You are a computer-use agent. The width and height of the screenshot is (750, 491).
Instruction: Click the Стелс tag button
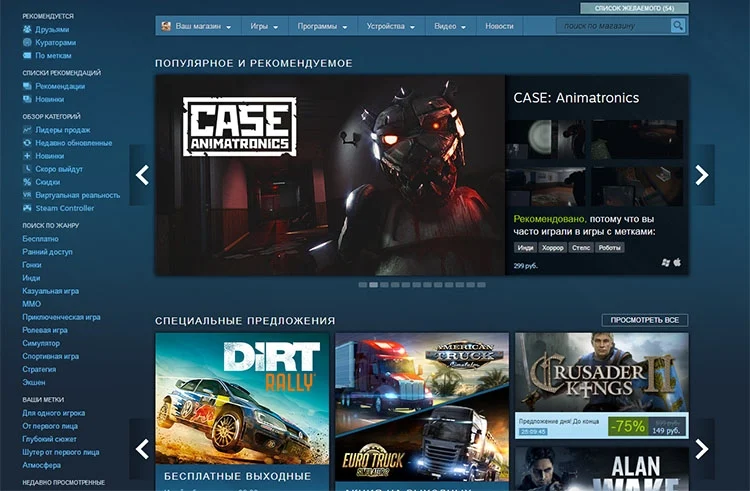point(581,248)
